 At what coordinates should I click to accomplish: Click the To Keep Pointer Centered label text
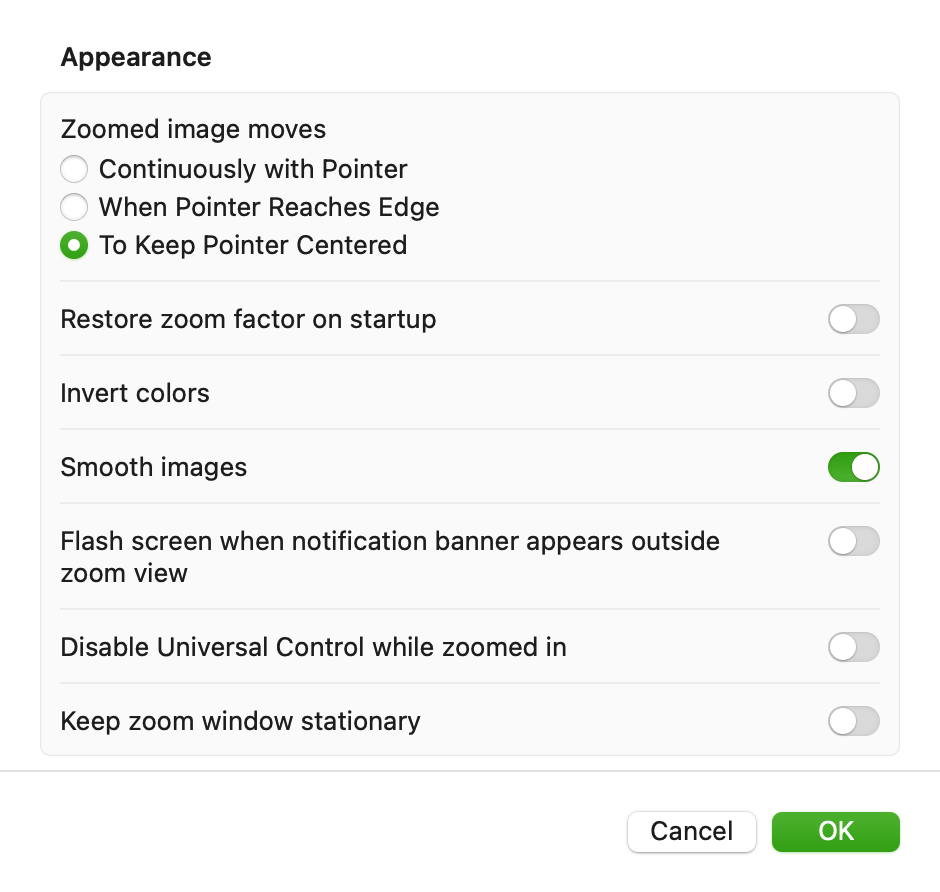coord(253,245)
